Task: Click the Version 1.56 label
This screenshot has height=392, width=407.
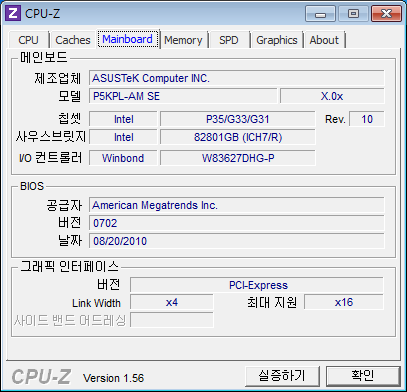Action: point(113,378)
